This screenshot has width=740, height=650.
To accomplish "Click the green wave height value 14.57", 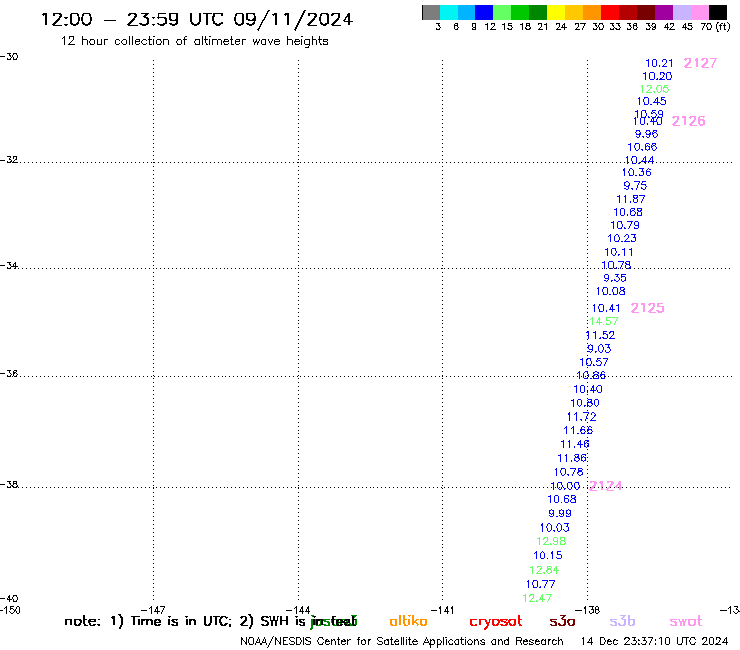I will point(604,321).
